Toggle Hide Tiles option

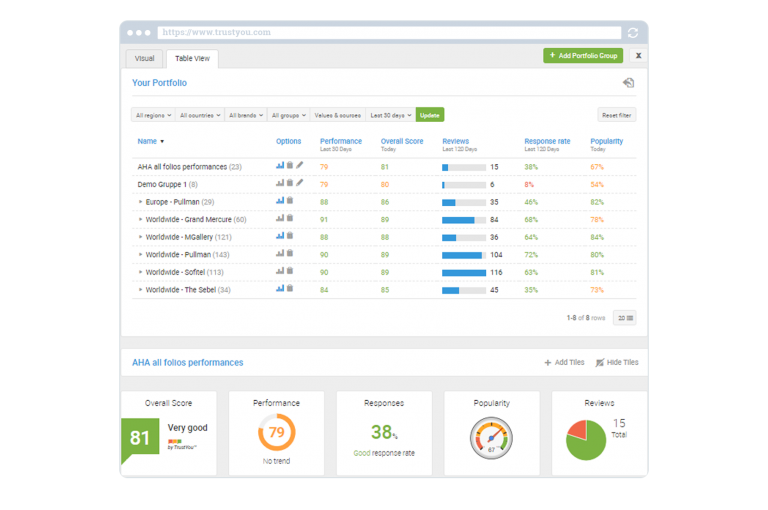click(616, 362)
